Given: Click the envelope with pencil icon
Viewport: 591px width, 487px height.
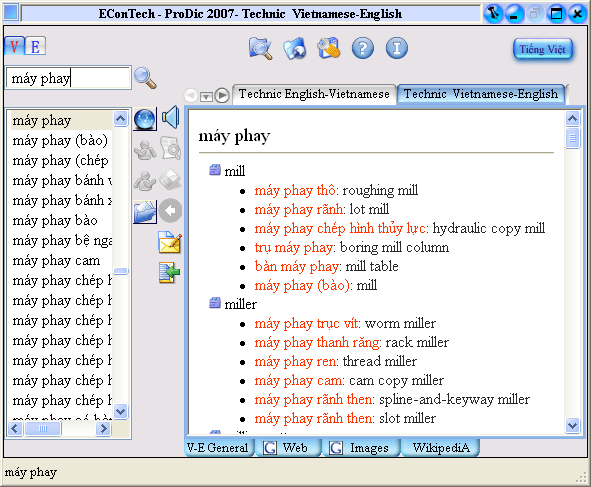Looking at the screenshot, I should coord(170,242).
